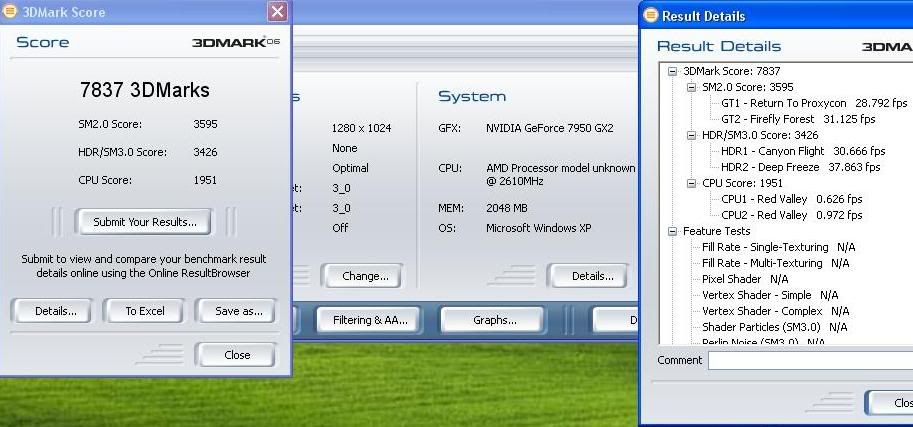
Task: Collapse the CPU Score: 1951 node
Action: point(692,183)
